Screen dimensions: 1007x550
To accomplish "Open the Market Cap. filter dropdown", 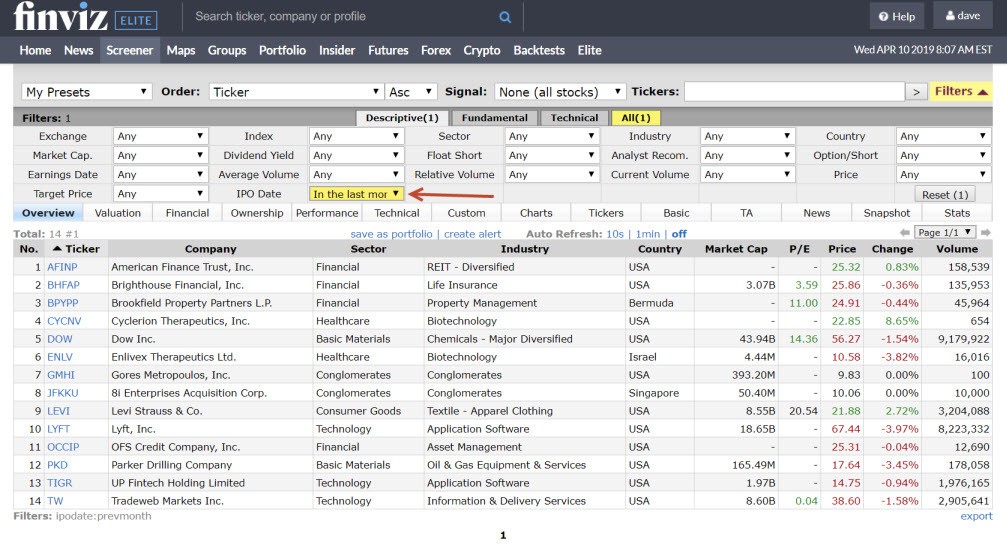I will (x=160, y=155).
